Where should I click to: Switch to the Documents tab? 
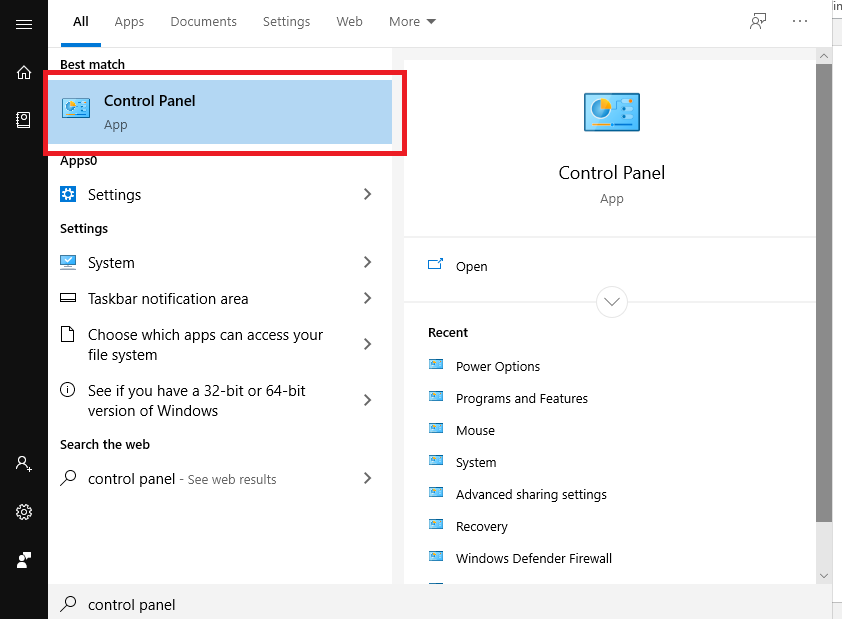click(203, 21)
